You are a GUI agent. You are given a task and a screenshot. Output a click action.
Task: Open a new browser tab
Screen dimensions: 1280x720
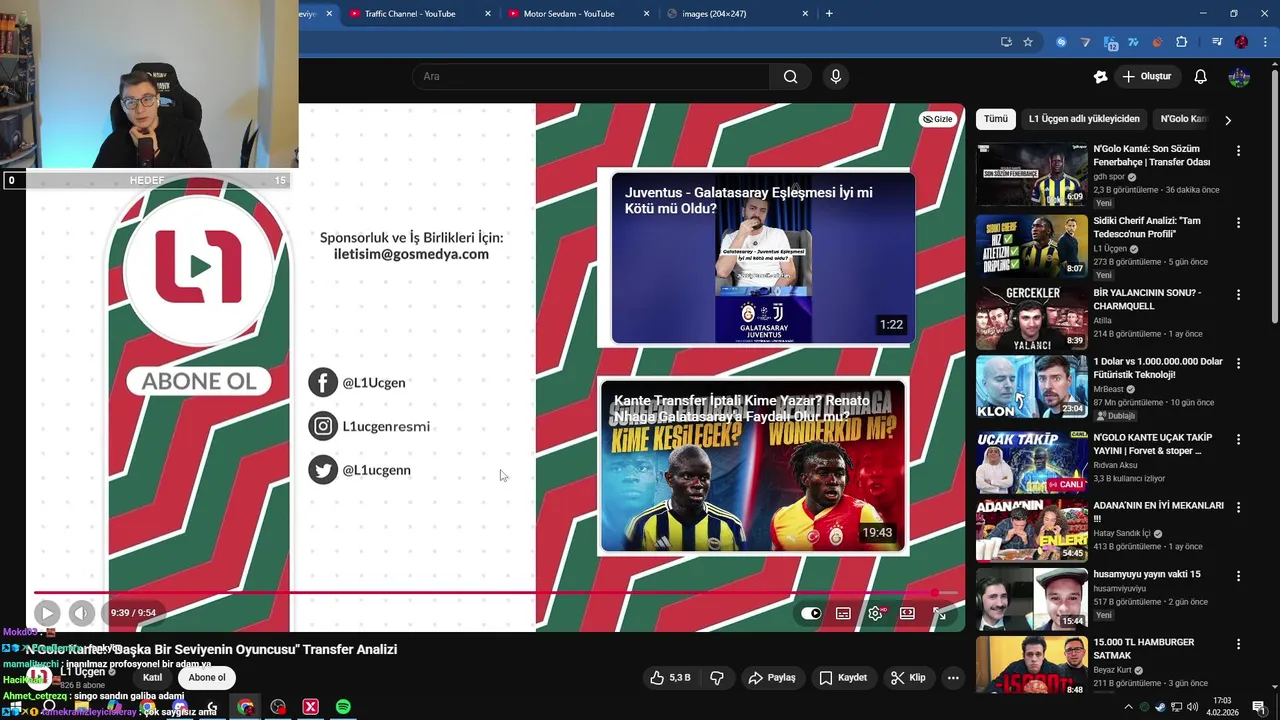point(829,14)
